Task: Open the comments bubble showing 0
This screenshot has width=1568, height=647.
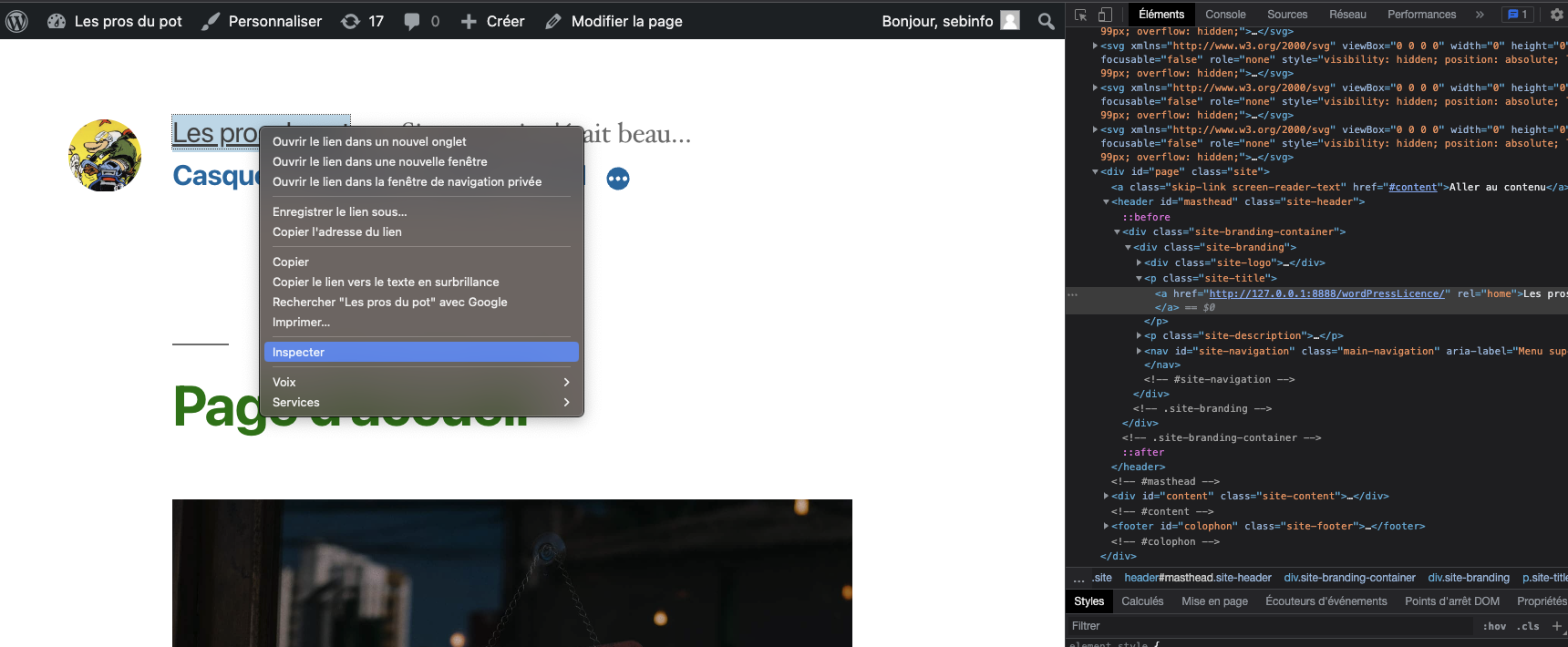Action: pyautogui.click(x=421, y=21)
